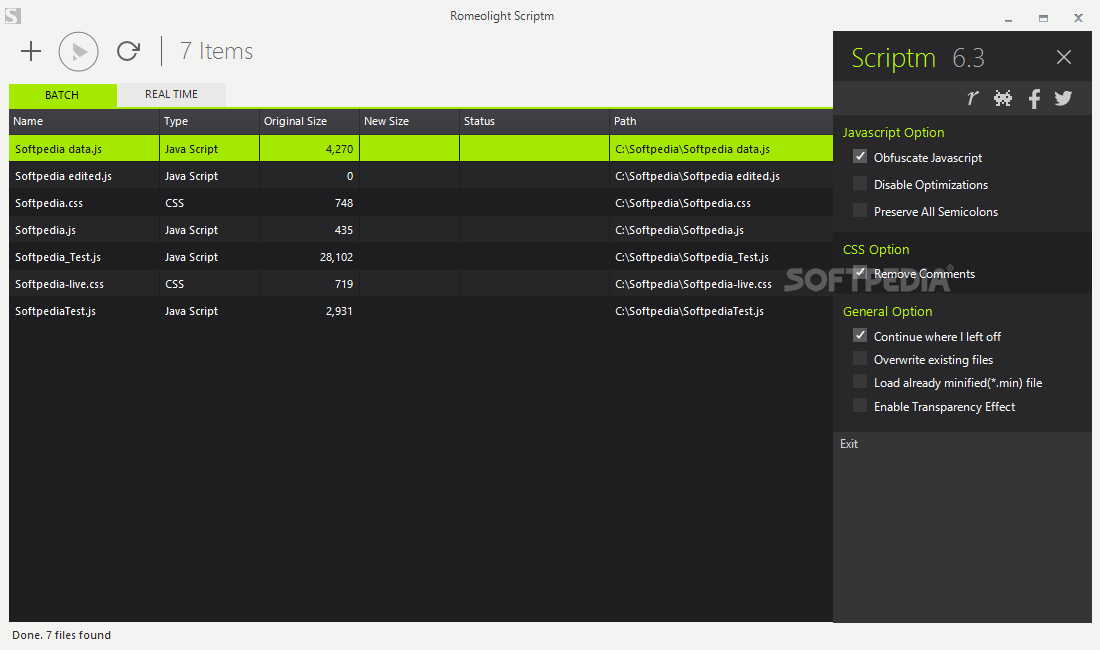1100x650 pixels.
Task: Enable Load already minified file checkbox
Action: coord(859,381)
